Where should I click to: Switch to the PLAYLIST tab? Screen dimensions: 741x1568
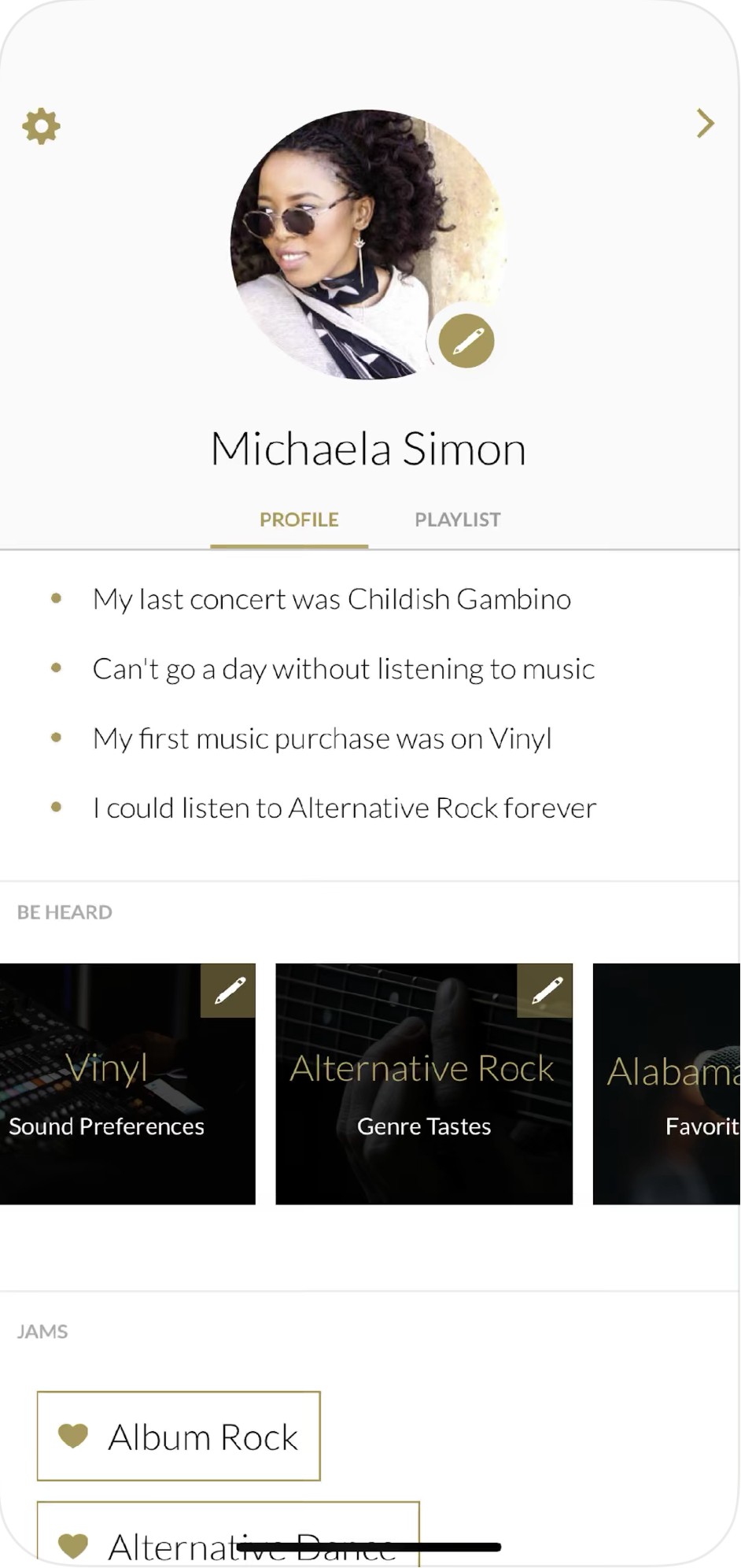point(457,520)
